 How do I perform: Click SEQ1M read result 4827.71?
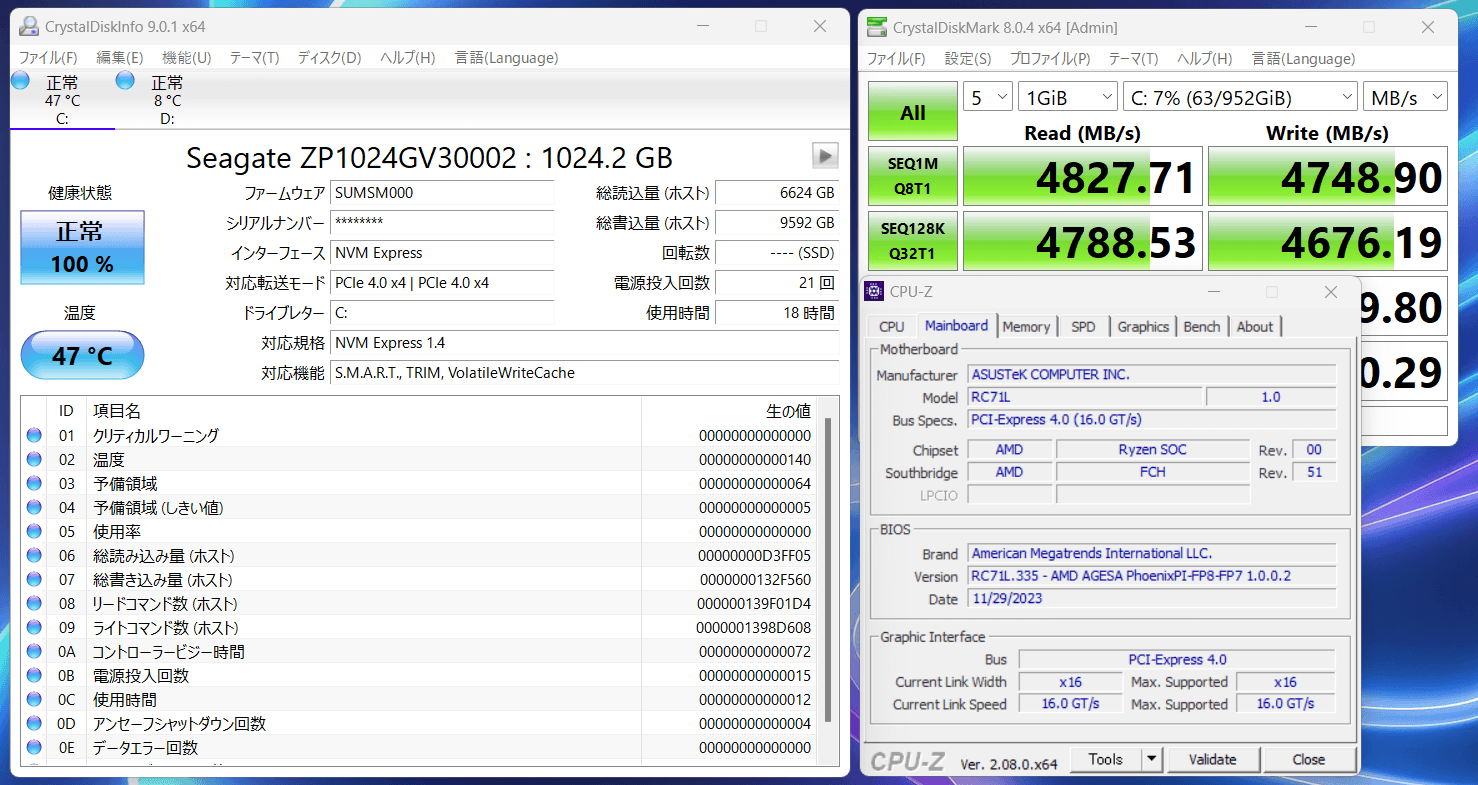(1083, 177)
